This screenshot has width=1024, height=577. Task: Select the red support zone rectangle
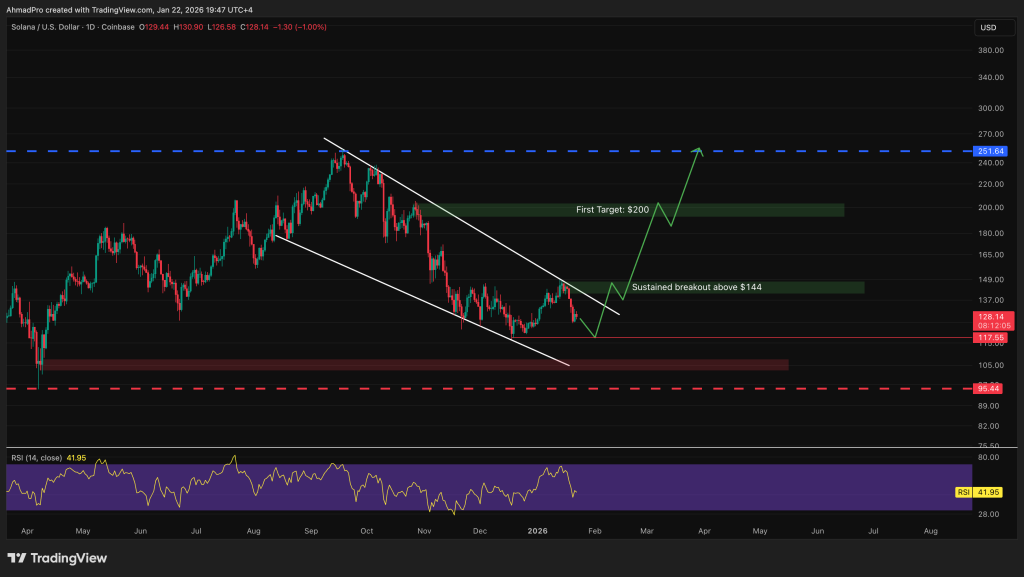coord(400,365)
